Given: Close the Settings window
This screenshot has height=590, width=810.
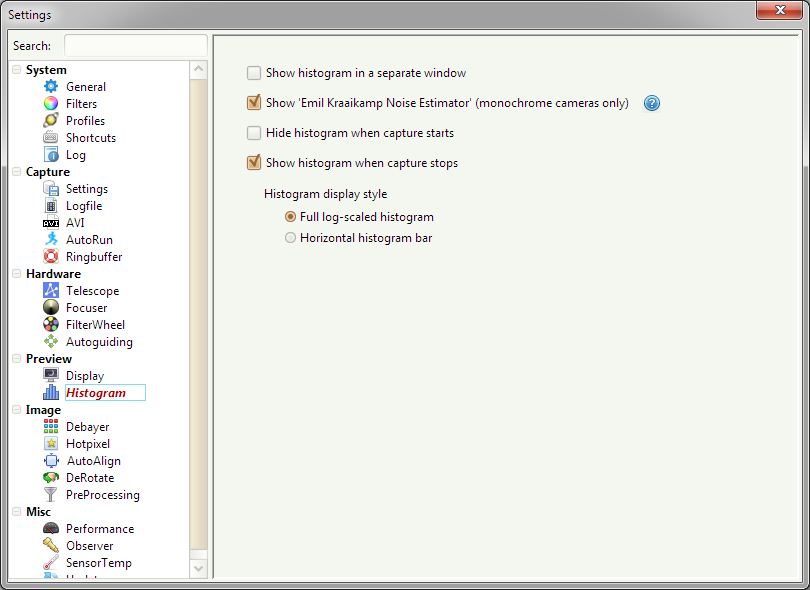Looking at the screenshot, I should [x=780, y=10].
